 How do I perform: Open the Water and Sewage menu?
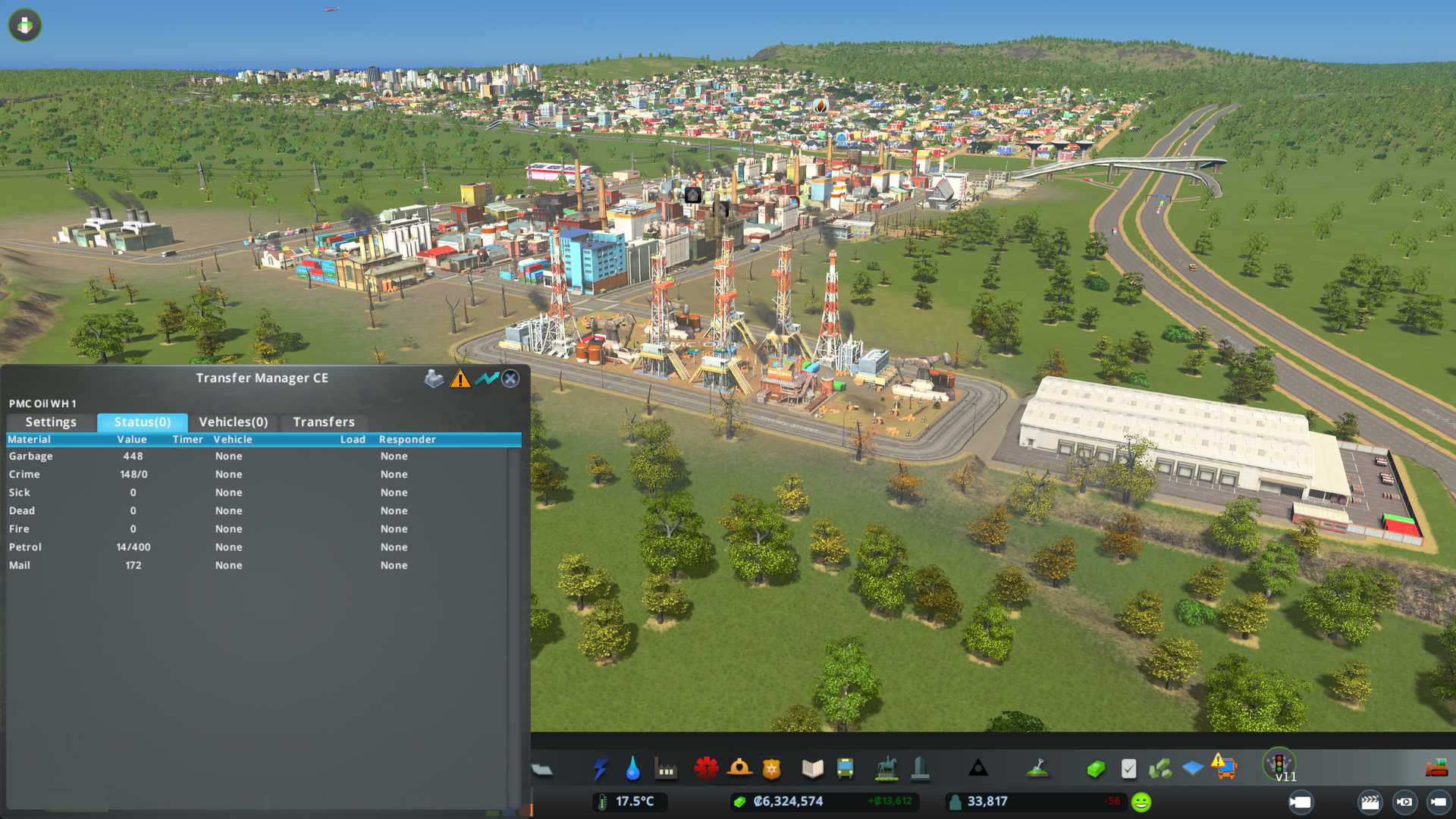632,769
